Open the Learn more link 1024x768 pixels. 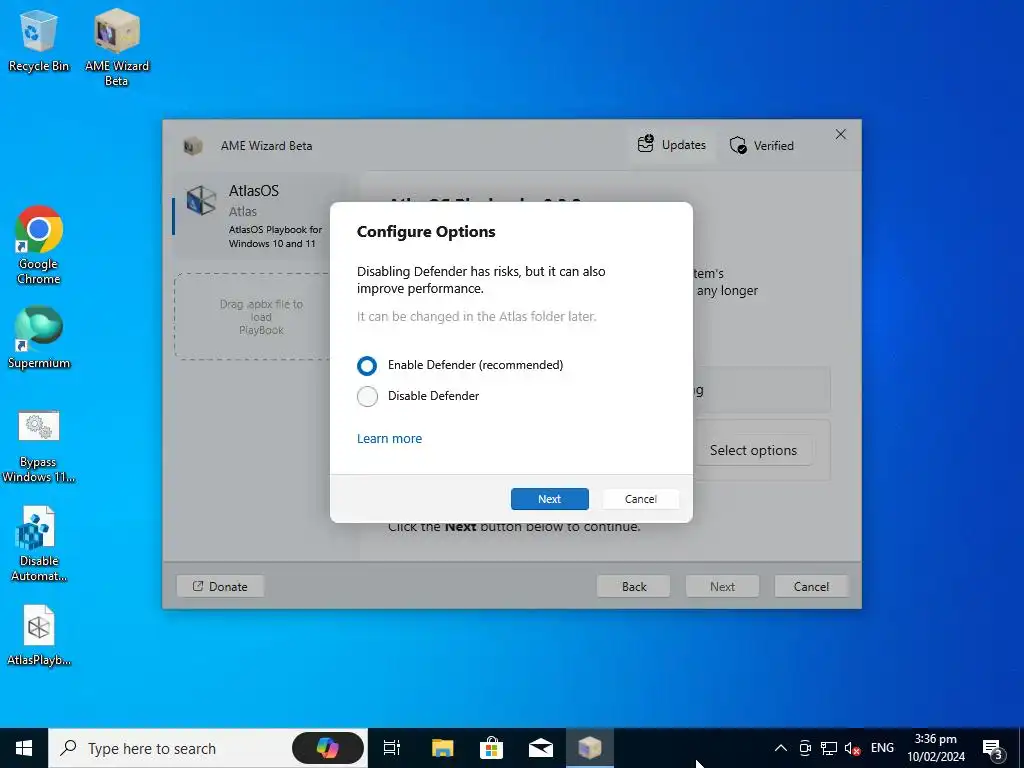pos(389,439)
